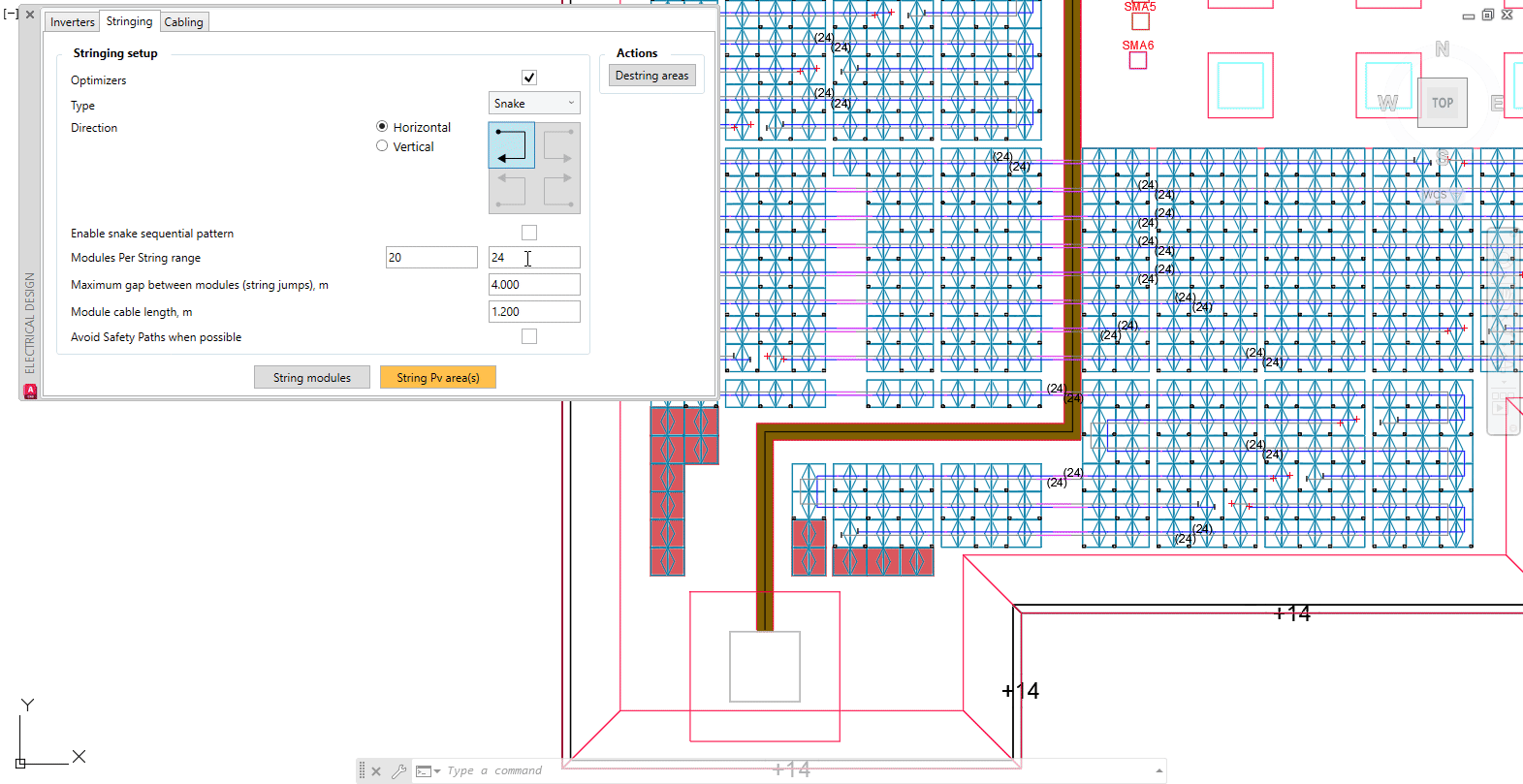Viewport: 1523px width, 784px height.
Task: Click the Modules Per String range label
Action: [x=136, y=258]
